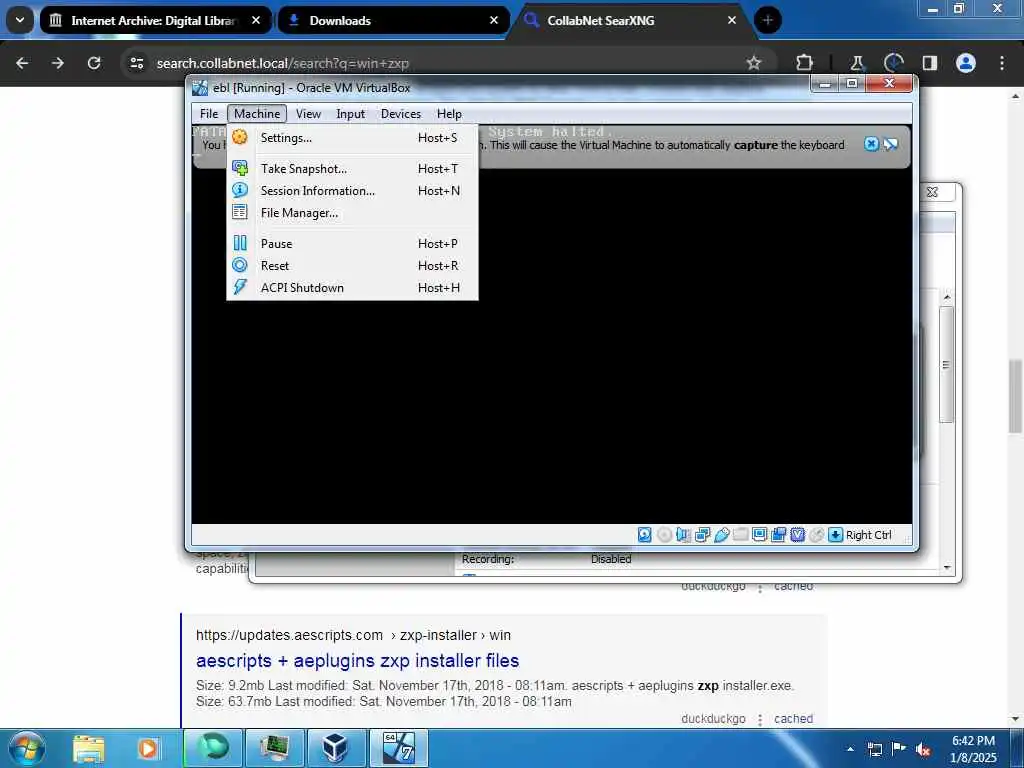Close the Internet Archive tab
The width and height of the screenshot is (1024, 768).
(x=256, y=20)
